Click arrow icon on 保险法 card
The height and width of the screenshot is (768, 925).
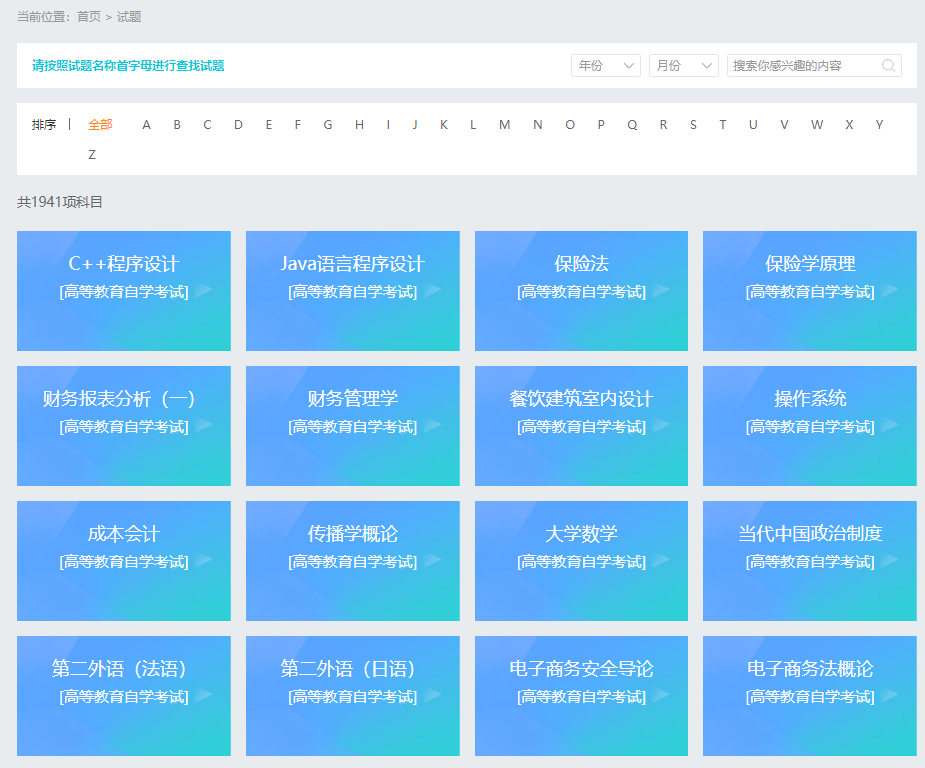point(661,291)
